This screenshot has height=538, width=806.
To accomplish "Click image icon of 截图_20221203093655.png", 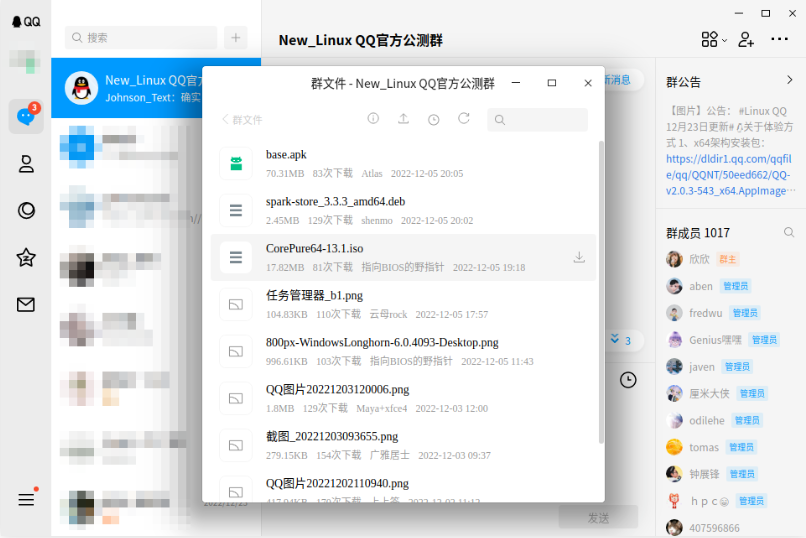I will coord(236,446).
